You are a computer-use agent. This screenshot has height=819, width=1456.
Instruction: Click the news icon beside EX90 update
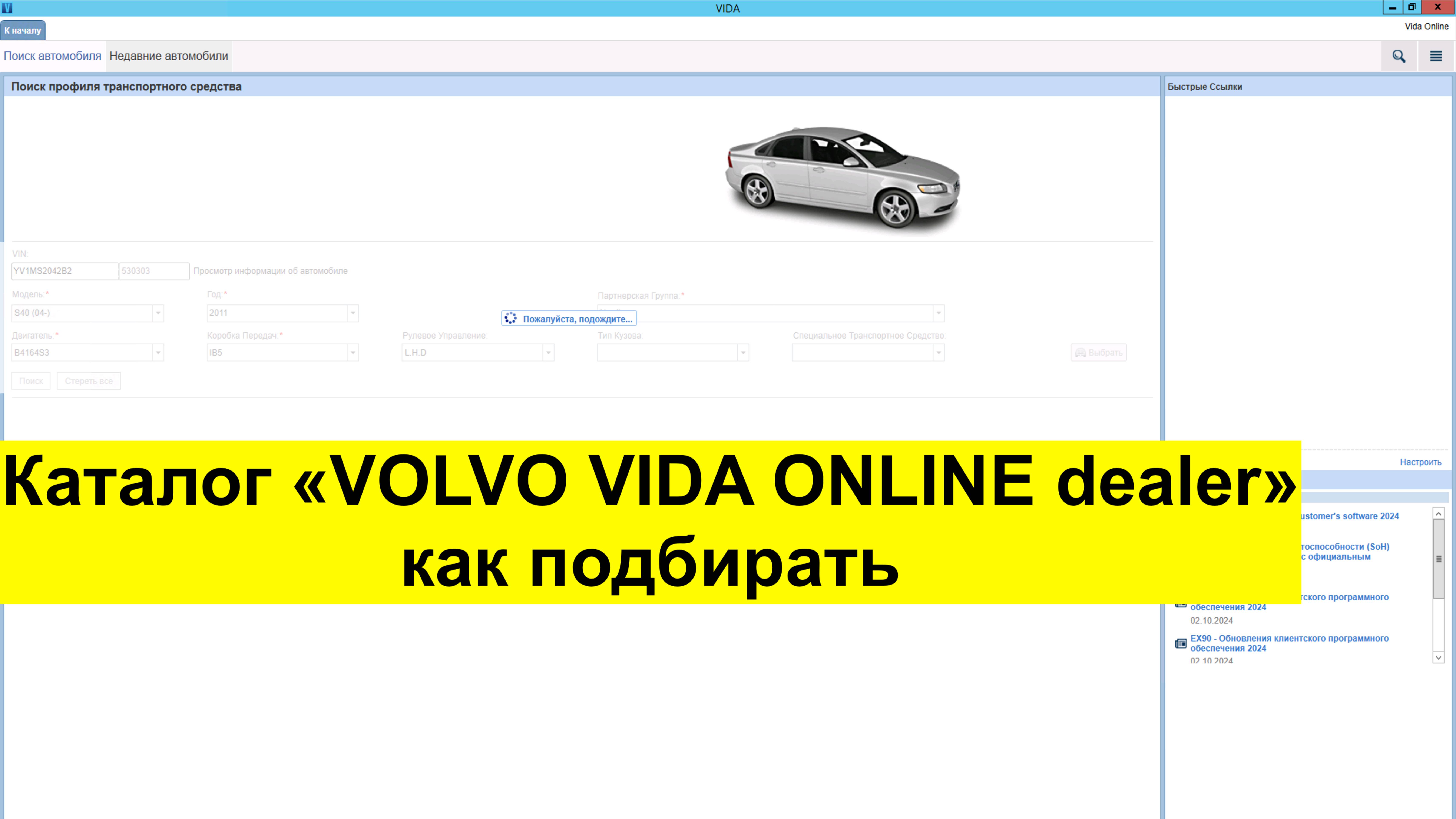click(x=1181, y=643)
